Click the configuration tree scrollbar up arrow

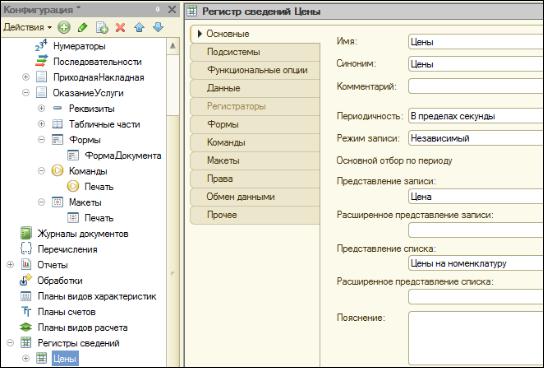(173, 46)
